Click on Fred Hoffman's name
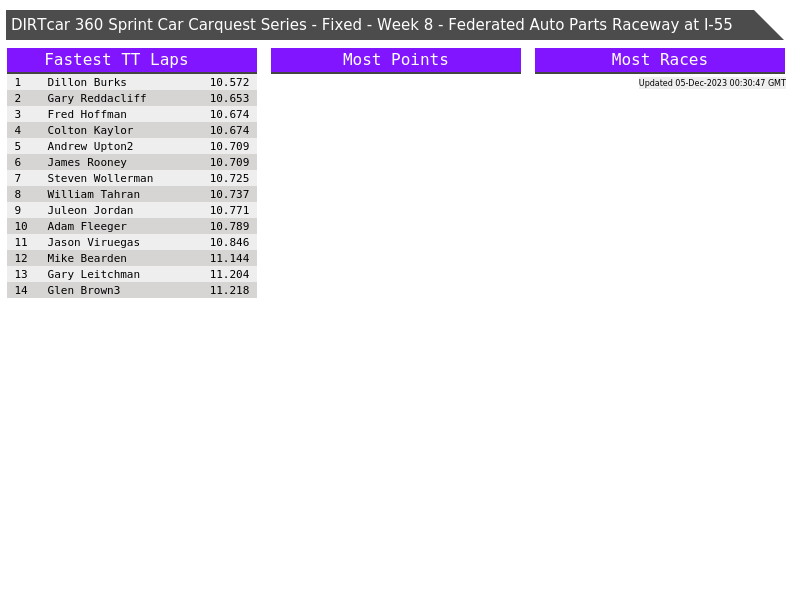This screenshot has width=800, height=600. (x=87, y=114)
